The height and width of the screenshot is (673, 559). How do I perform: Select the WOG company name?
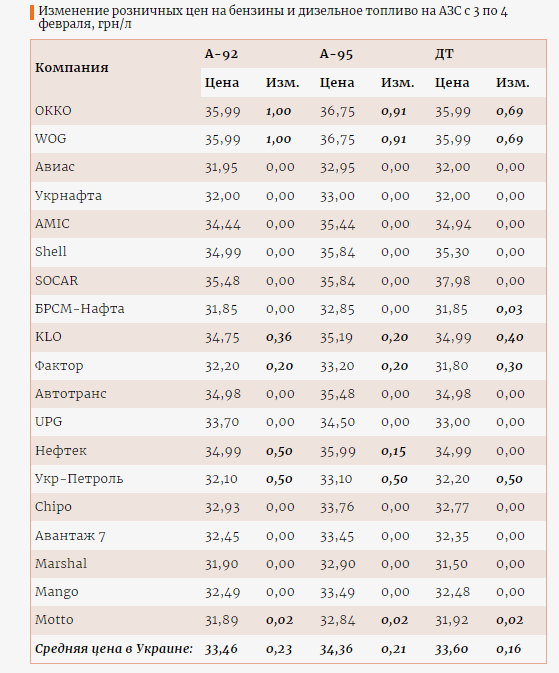point(51,139)
